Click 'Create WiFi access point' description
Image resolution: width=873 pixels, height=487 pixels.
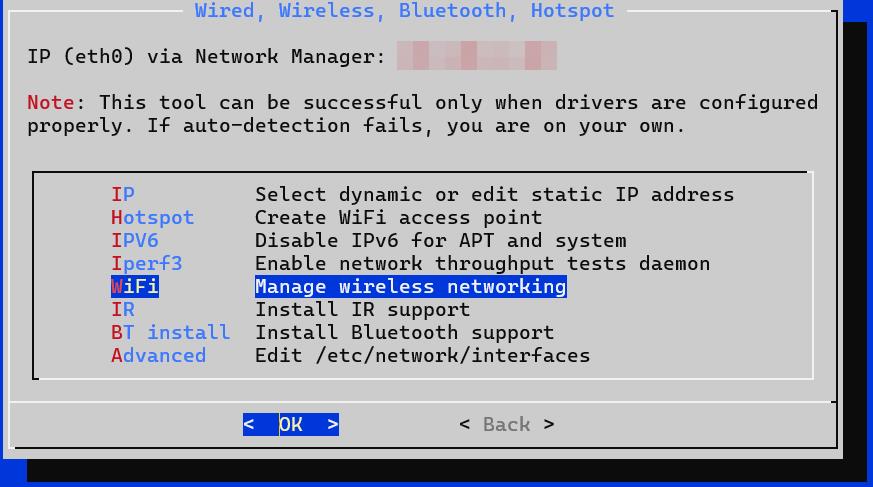399,217
